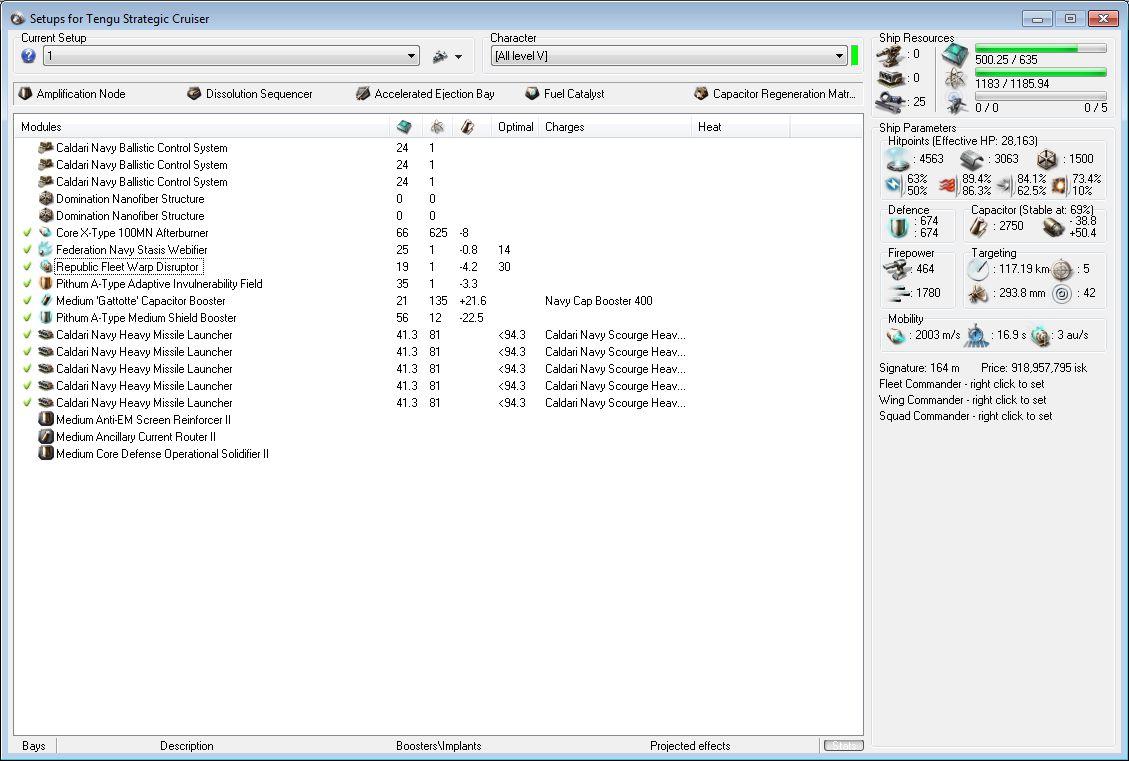
Task: Select the Republic Fleet Warp Disruptor row name
Action: 127,267
